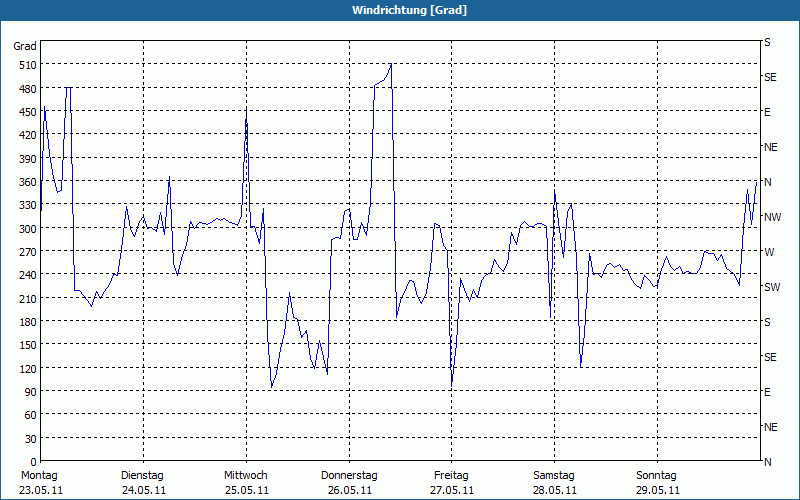Select the date 23.05.11
Viewport: 800px width, 500px height.
pos(41,491)
